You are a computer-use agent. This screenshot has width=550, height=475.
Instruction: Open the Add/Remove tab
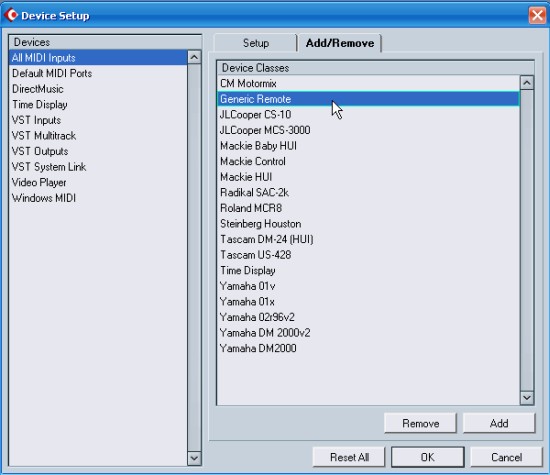340,43
